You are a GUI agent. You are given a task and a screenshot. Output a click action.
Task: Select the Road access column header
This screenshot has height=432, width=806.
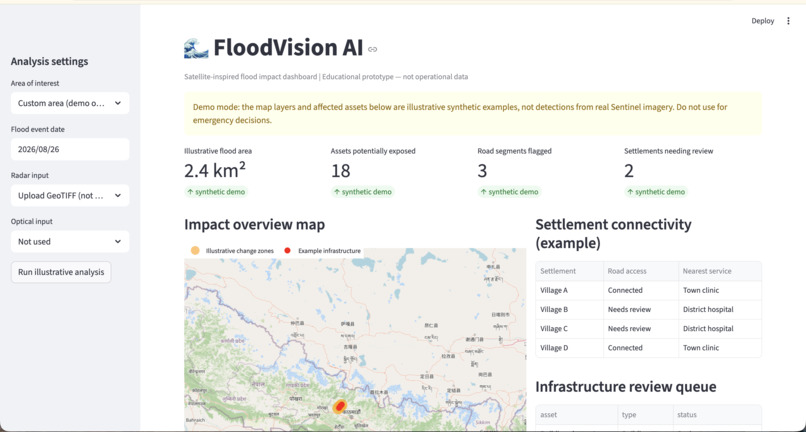point(641,271)
